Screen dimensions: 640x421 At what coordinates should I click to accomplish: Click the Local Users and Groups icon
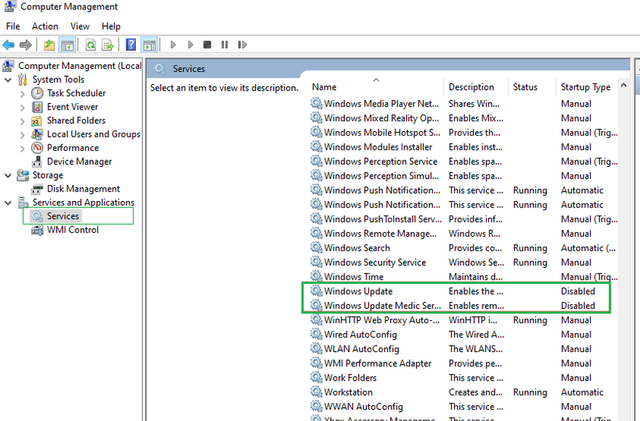pos(37,134)
